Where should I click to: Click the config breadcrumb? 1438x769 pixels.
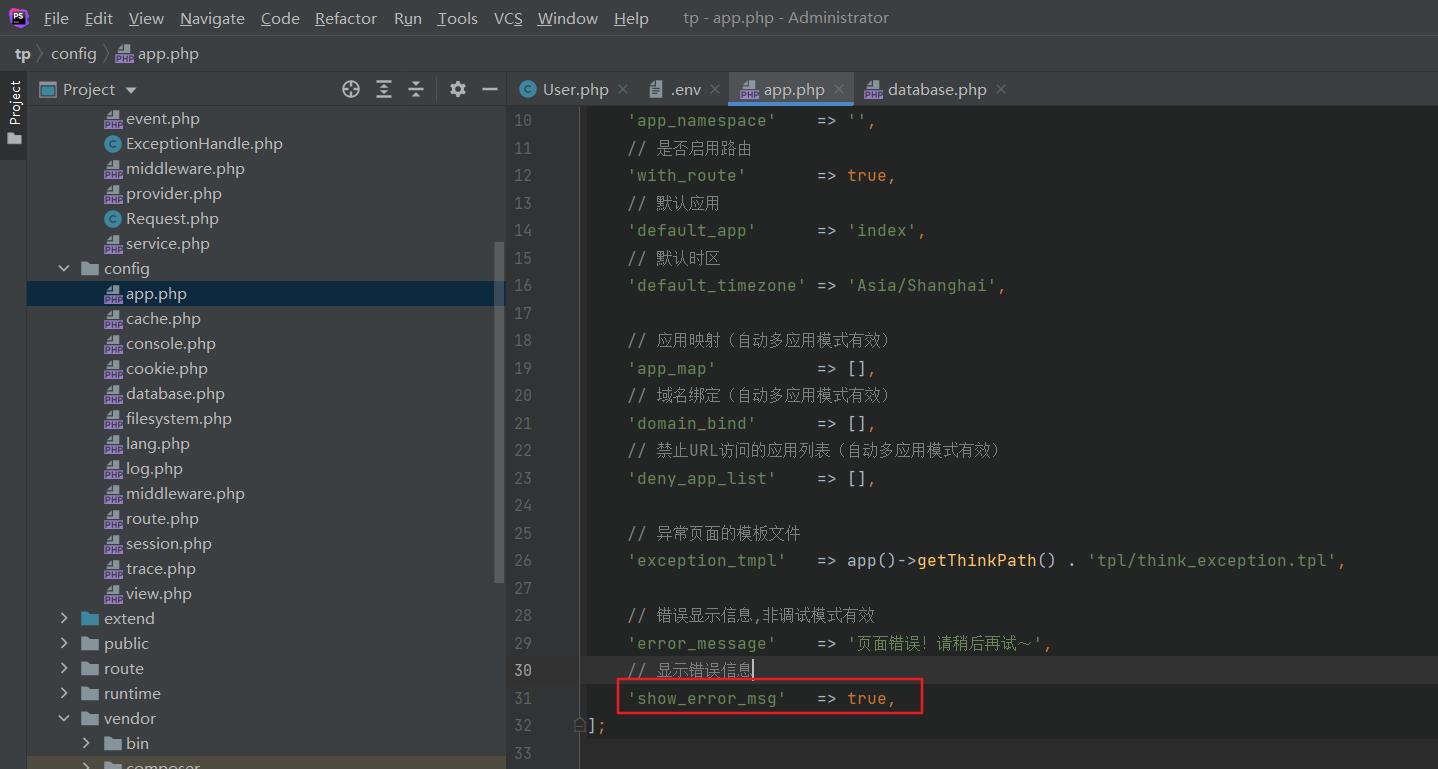tap(74, 54)
